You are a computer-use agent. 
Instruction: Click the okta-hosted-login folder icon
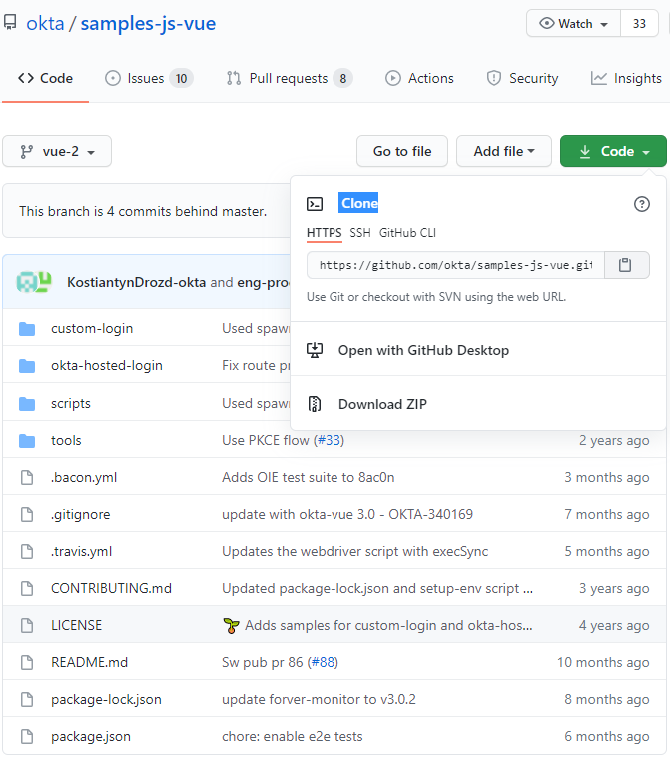27,366
